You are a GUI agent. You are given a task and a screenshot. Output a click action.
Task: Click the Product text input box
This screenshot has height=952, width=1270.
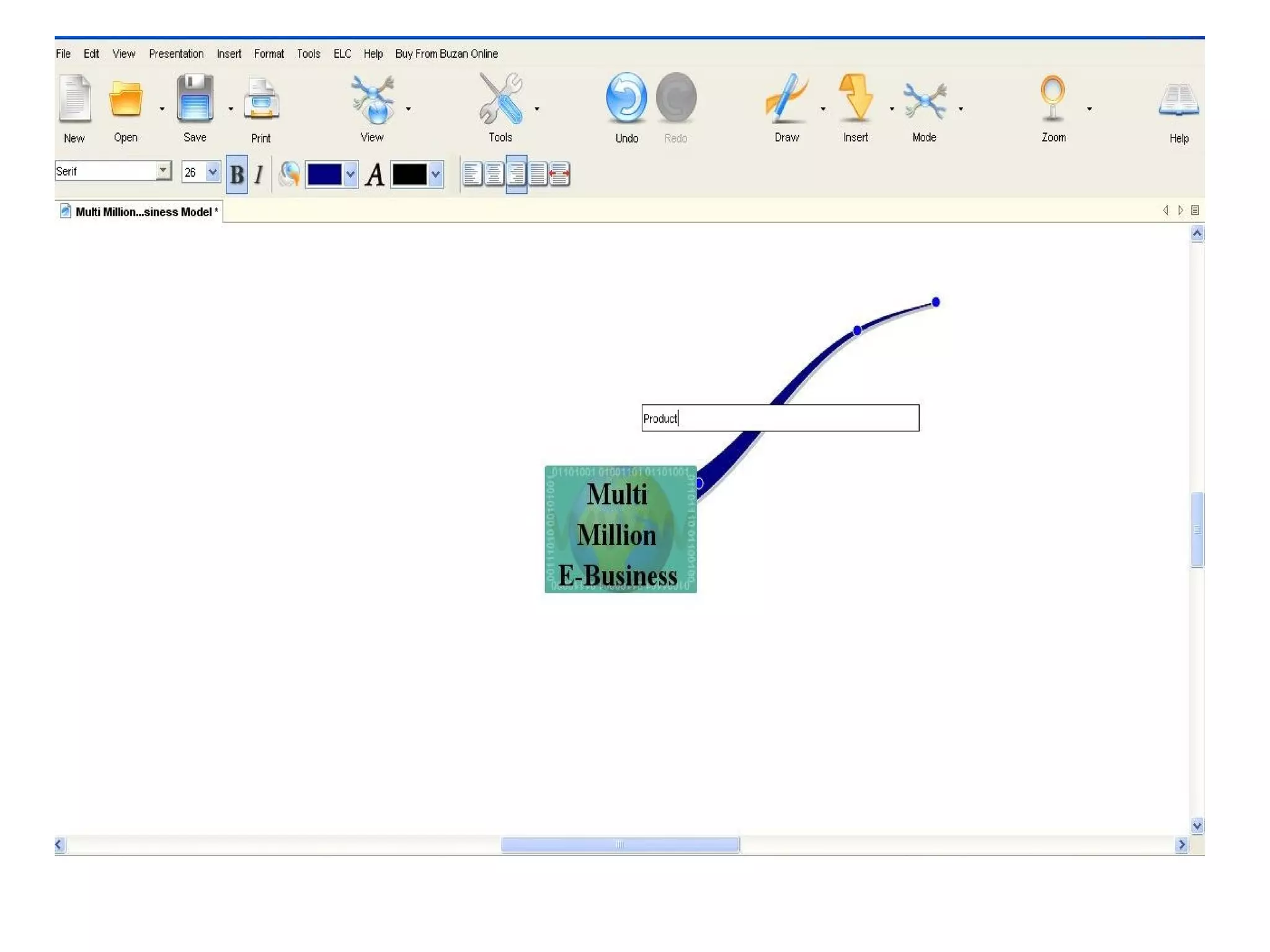(x=779, y=418)
